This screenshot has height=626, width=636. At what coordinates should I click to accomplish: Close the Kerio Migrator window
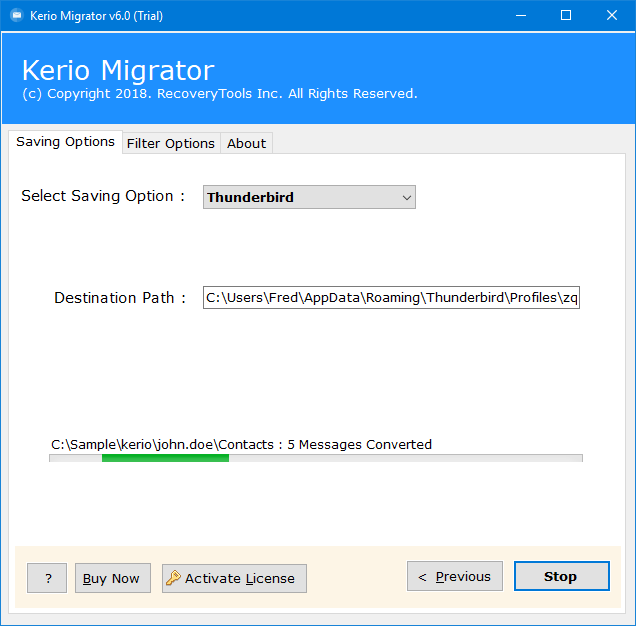pyautogui.click(x=612, y=15)
